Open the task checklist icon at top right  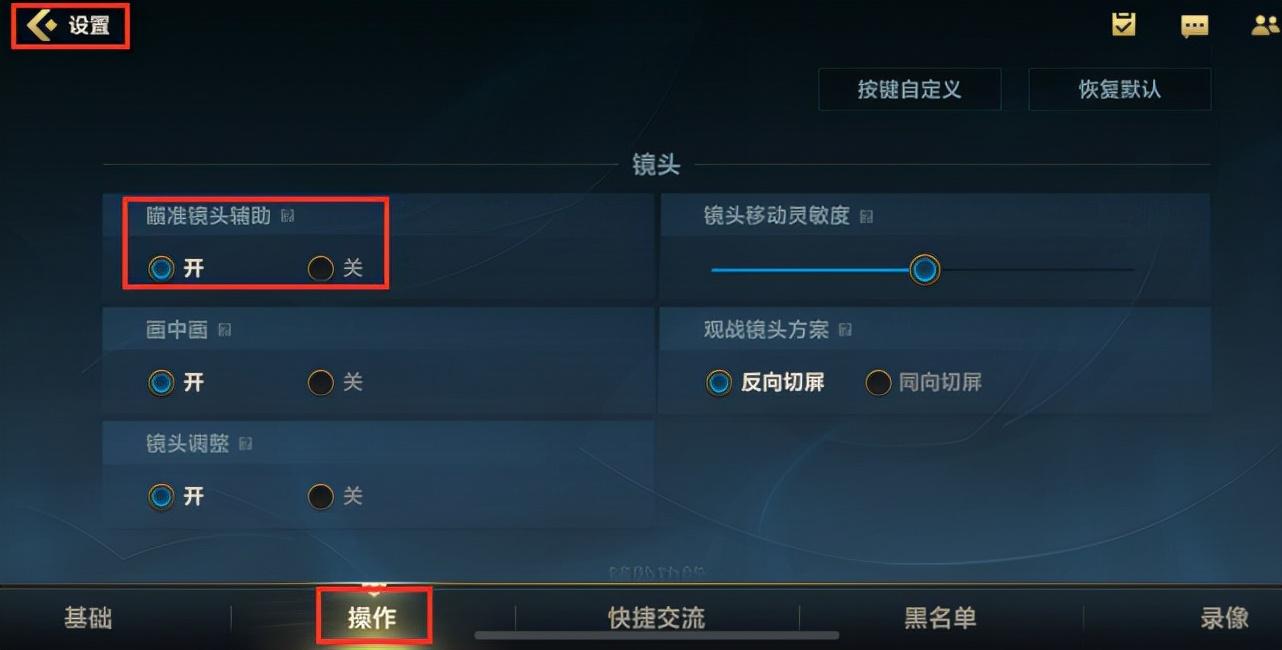1124,25
